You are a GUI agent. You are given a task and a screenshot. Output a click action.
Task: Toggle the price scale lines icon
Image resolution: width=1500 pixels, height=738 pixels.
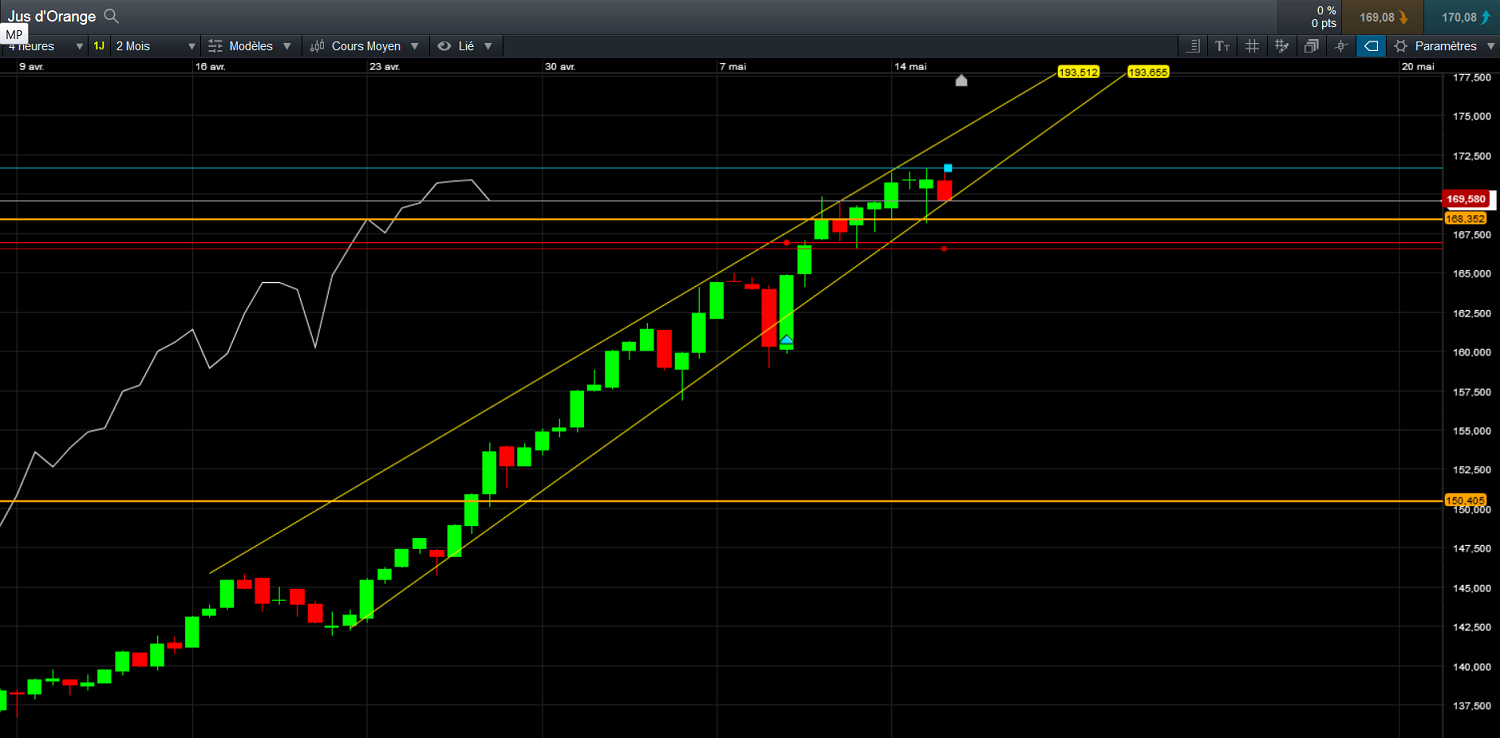pos(1192,46)
